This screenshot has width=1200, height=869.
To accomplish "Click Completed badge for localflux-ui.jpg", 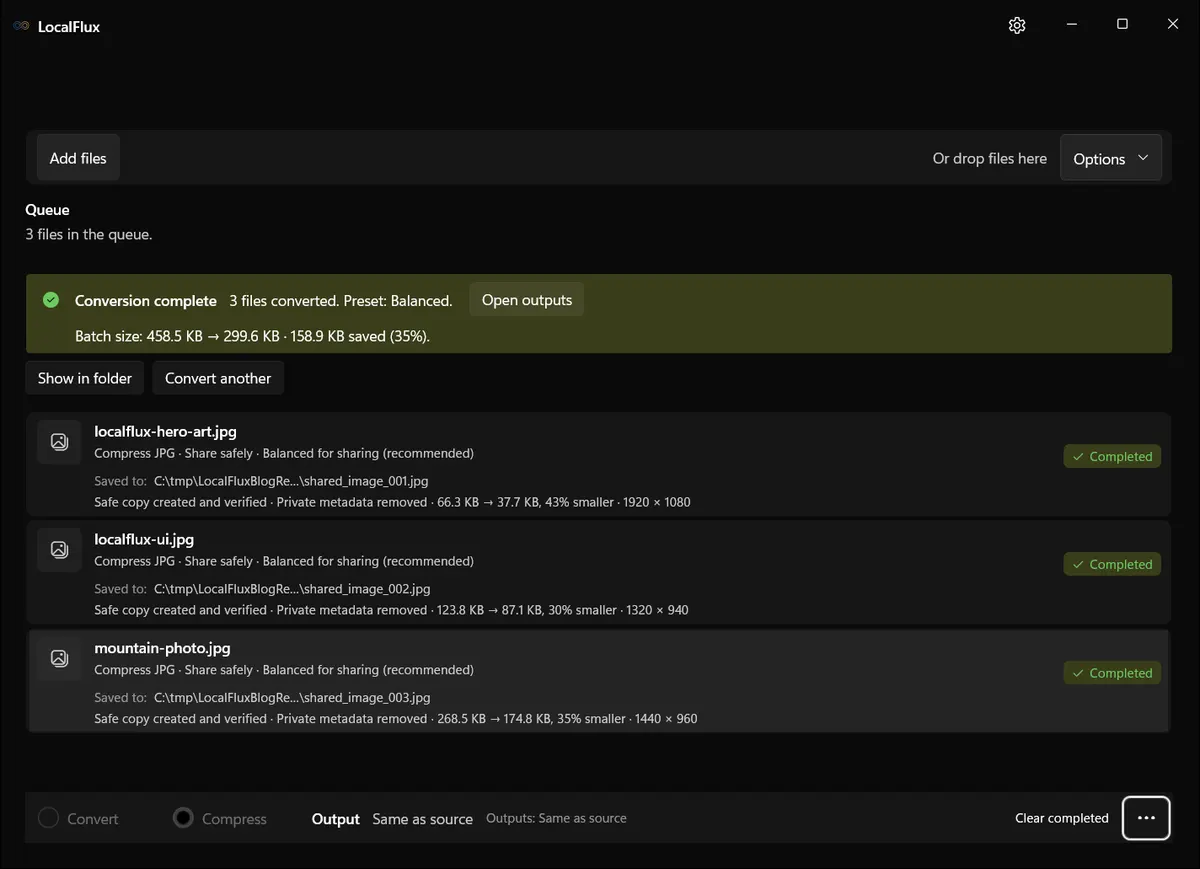I will (x=1112, y=565).
